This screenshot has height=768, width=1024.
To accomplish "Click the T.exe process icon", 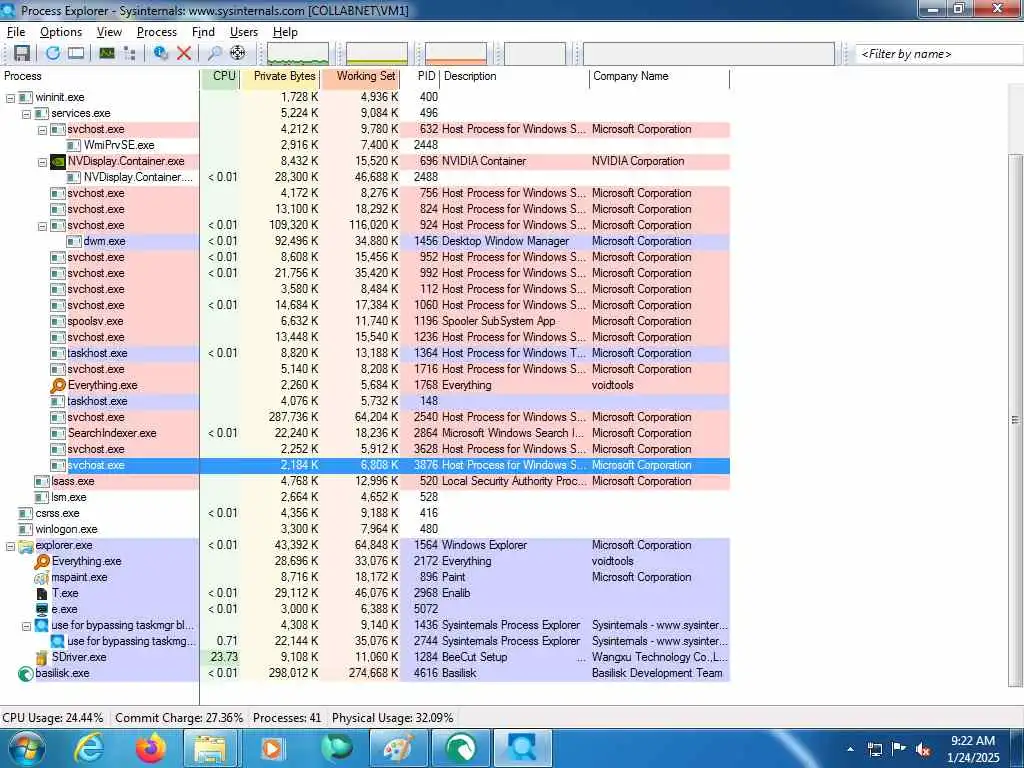I will coord(42,594).
